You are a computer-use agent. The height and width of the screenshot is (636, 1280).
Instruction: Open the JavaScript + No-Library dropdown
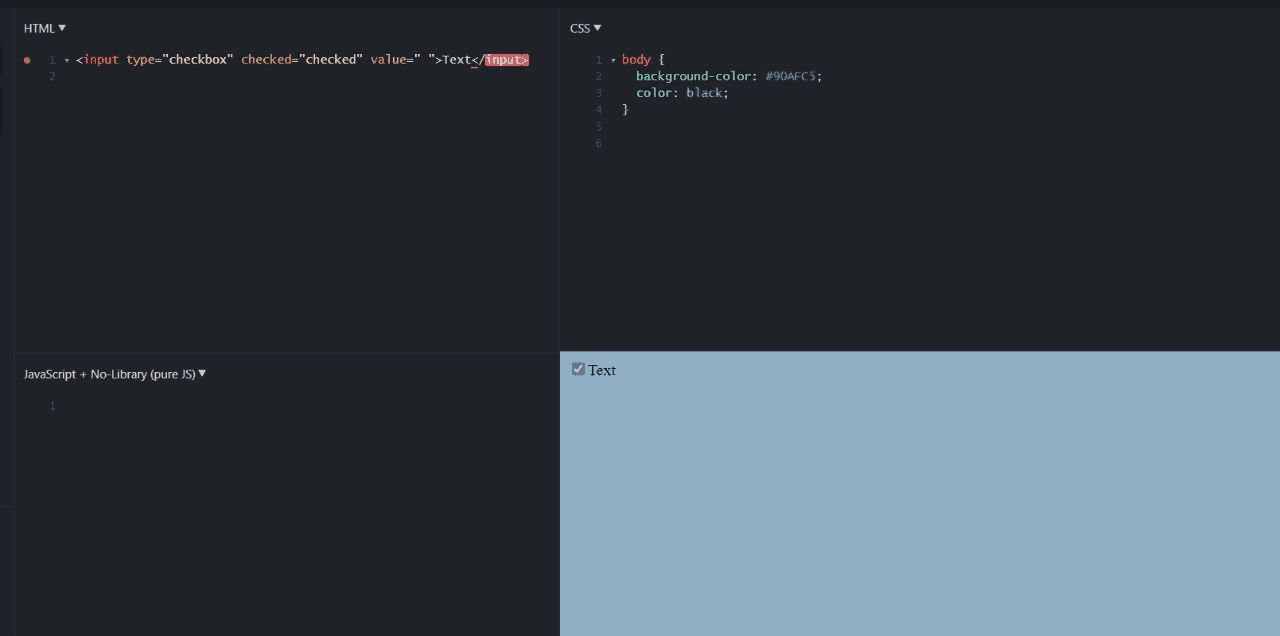115,374
